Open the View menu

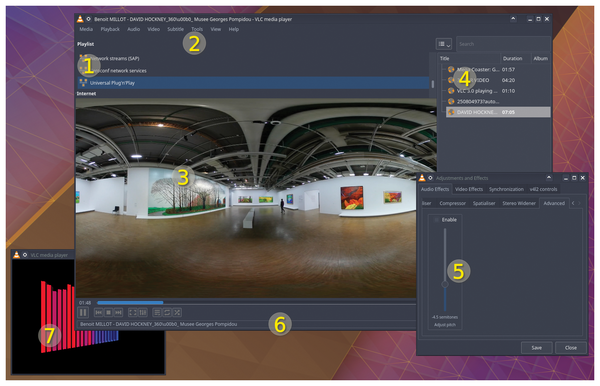(x=215, y=29)
